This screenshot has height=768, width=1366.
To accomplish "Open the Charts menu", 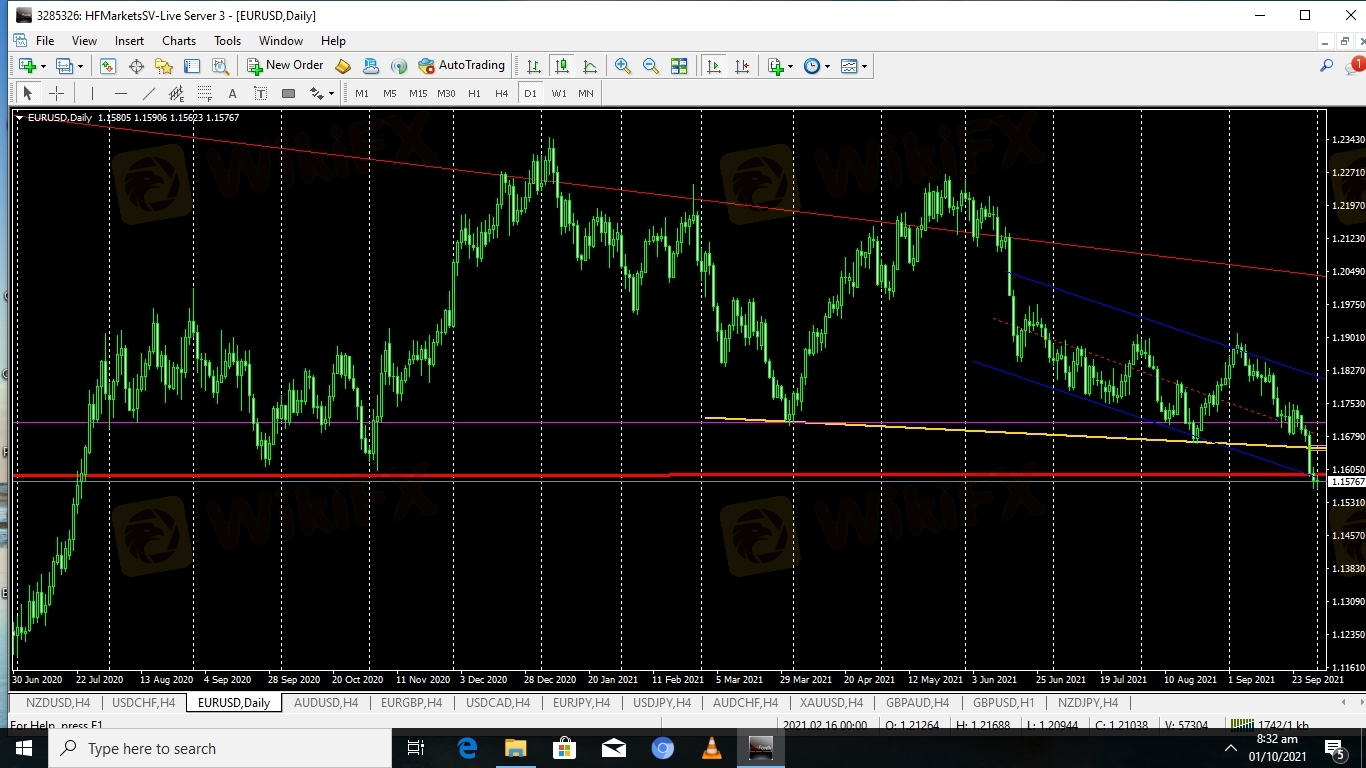I will 179,41.
